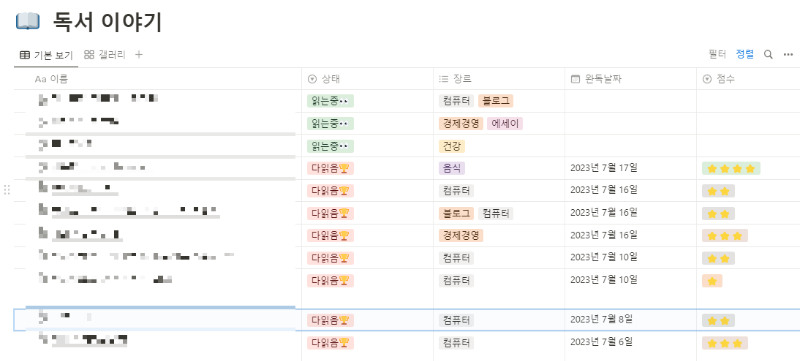Click the three-star rating in 경제경영 row
This screenshot has width=800, height=361.
724,236
